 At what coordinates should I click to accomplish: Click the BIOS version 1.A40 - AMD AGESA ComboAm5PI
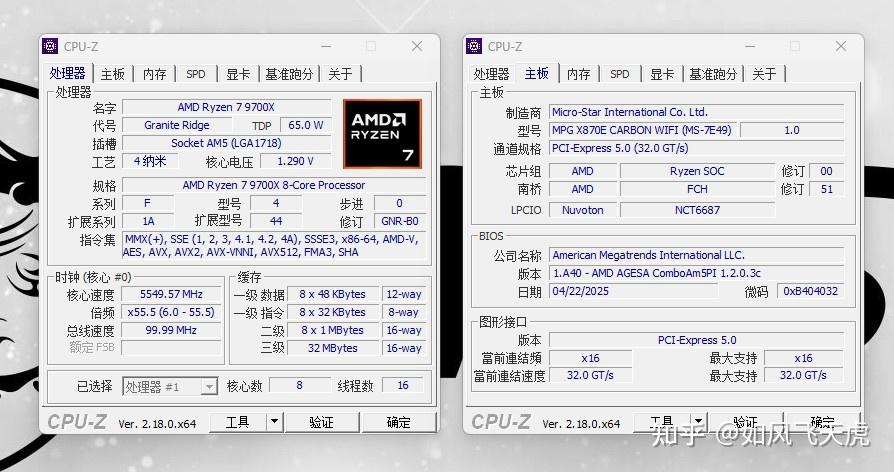pos(696,273)
